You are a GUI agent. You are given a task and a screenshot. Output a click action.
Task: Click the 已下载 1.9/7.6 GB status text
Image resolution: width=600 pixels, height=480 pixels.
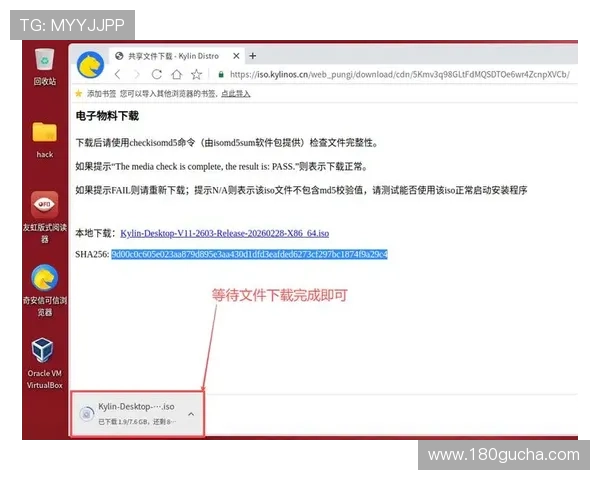pyautogui.click(x=137, y=422)
